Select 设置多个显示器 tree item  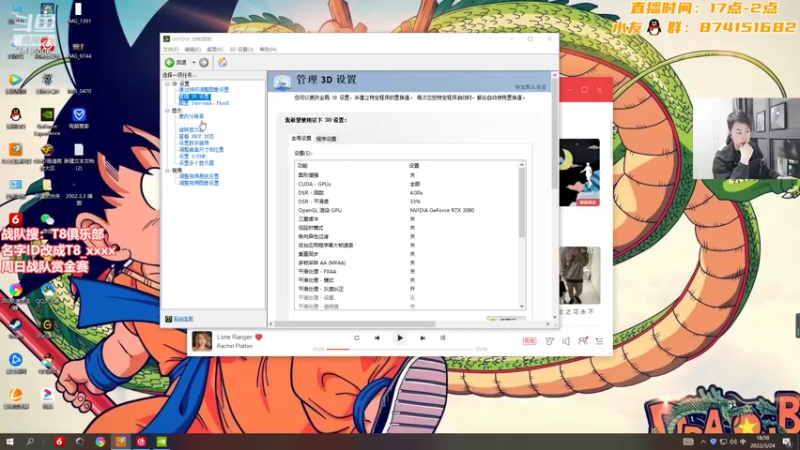point(196,163)
